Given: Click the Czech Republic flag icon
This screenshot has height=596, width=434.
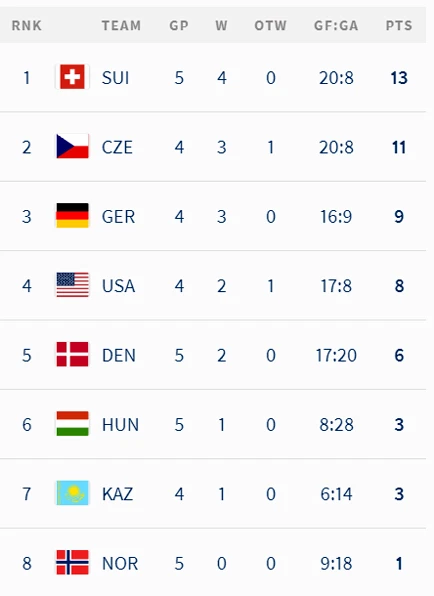Looking at the screenshot, I should coord(72,146).
